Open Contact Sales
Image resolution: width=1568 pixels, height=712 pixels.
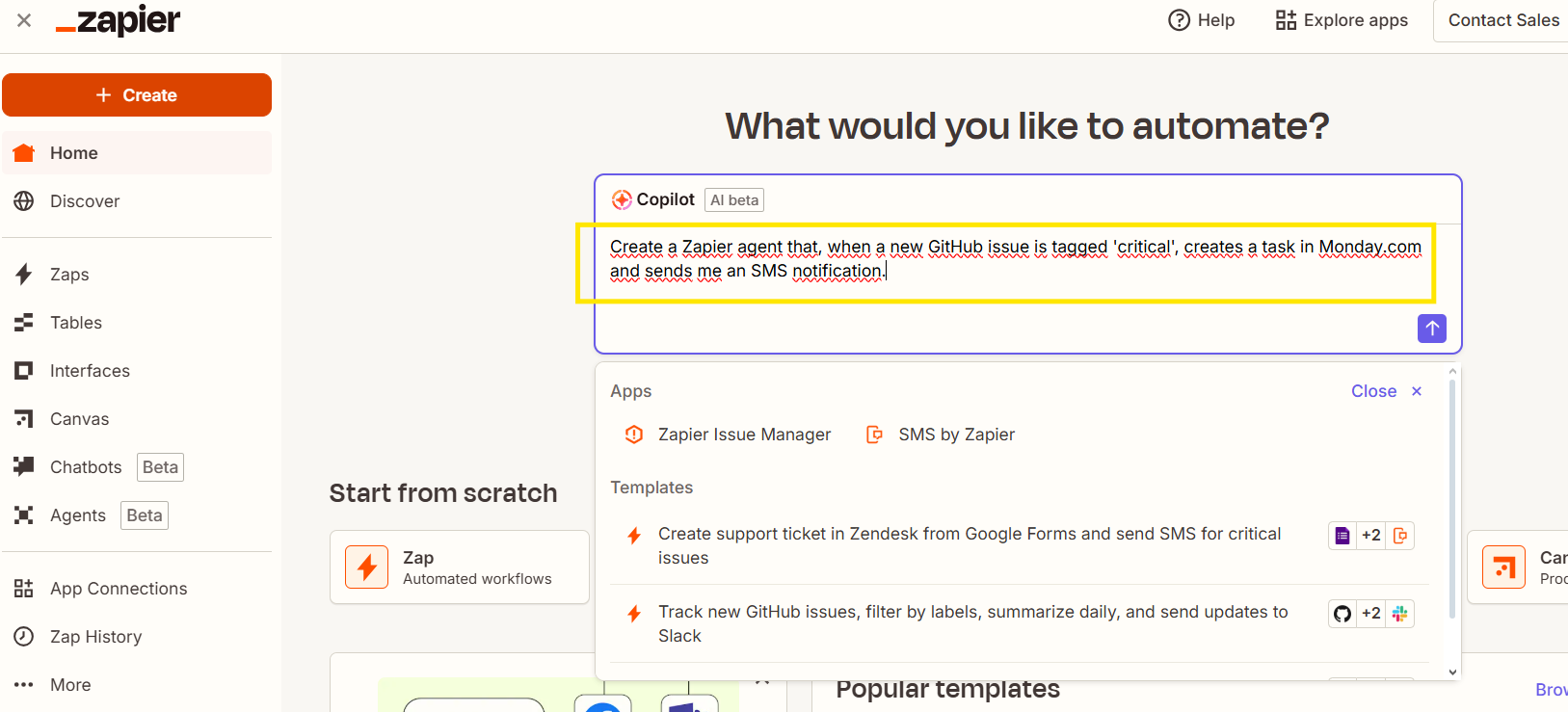coord(1503,19)
